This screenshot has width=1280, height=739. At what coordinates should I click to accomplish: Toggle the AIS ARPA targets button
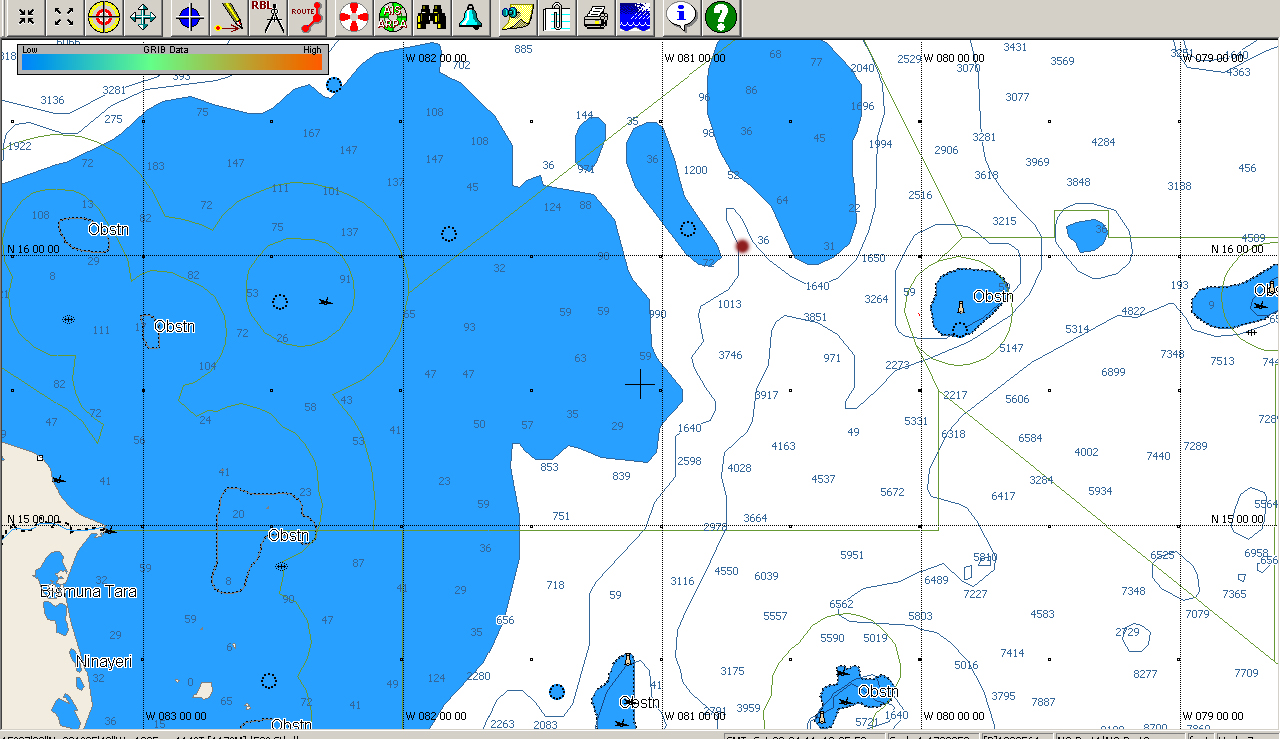tap(394, 17)
